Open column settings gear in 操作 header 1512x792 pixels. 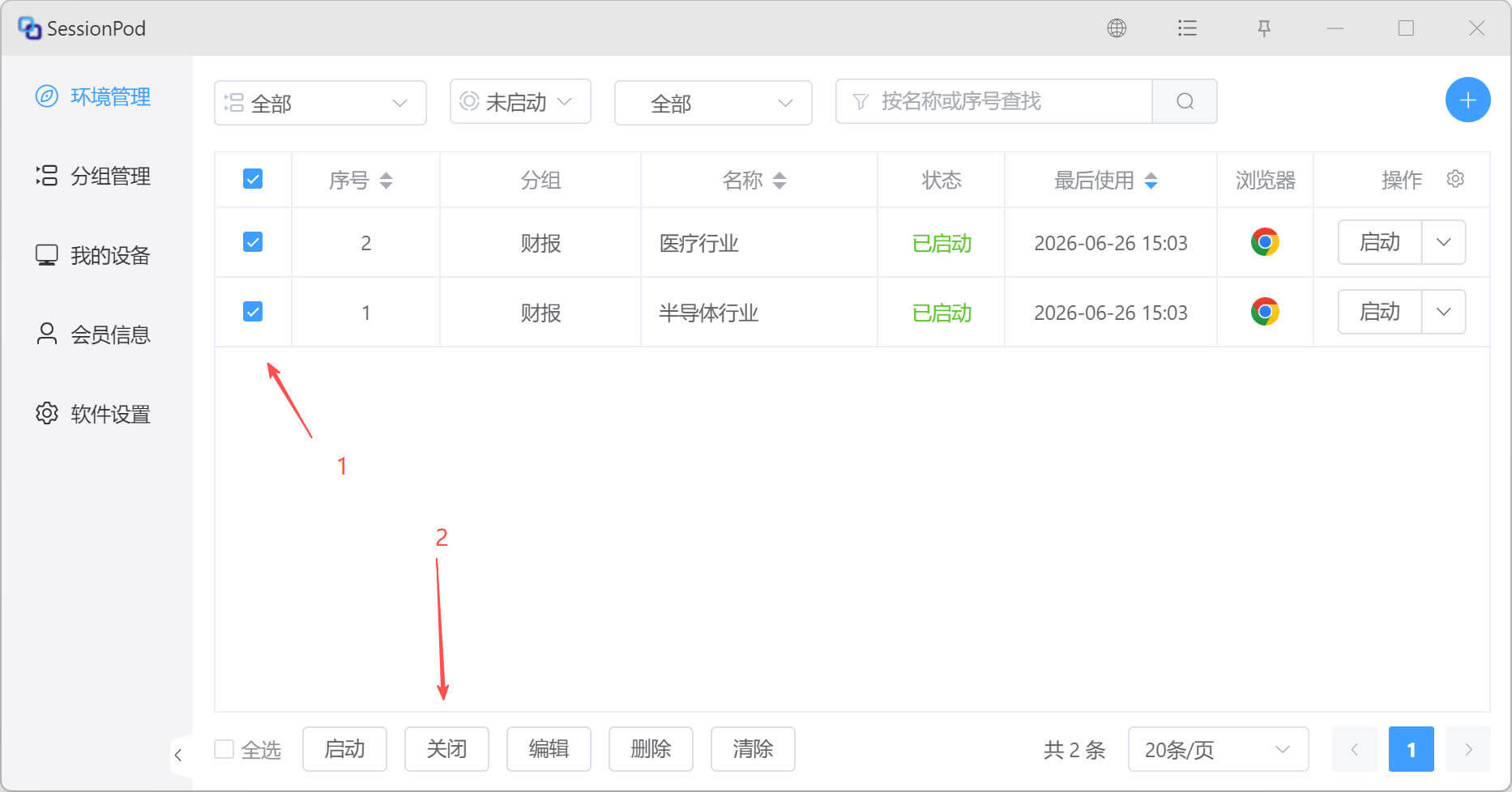(1455, 179)
